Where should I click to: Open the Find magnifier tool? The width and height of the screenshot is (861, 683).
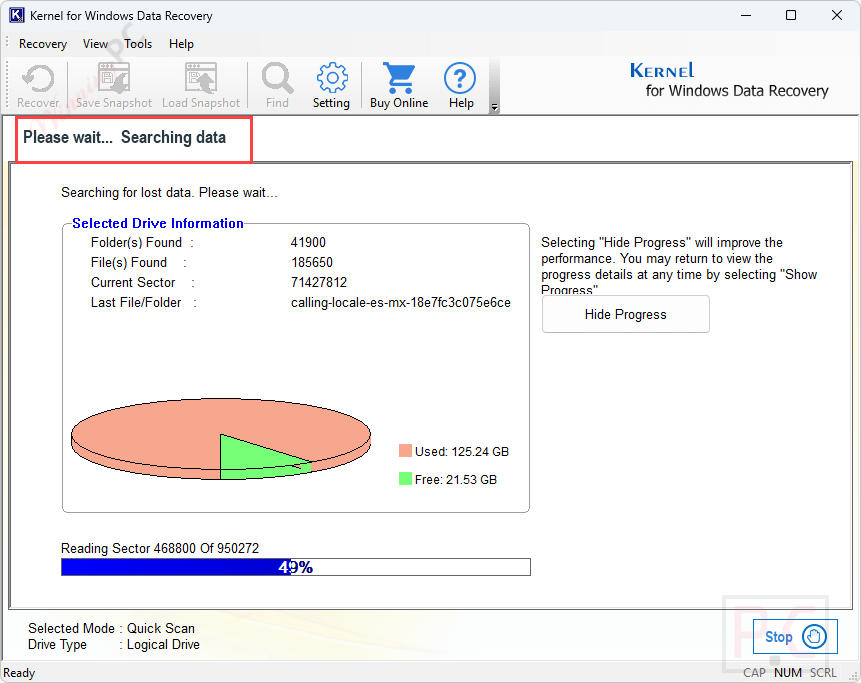277,85
